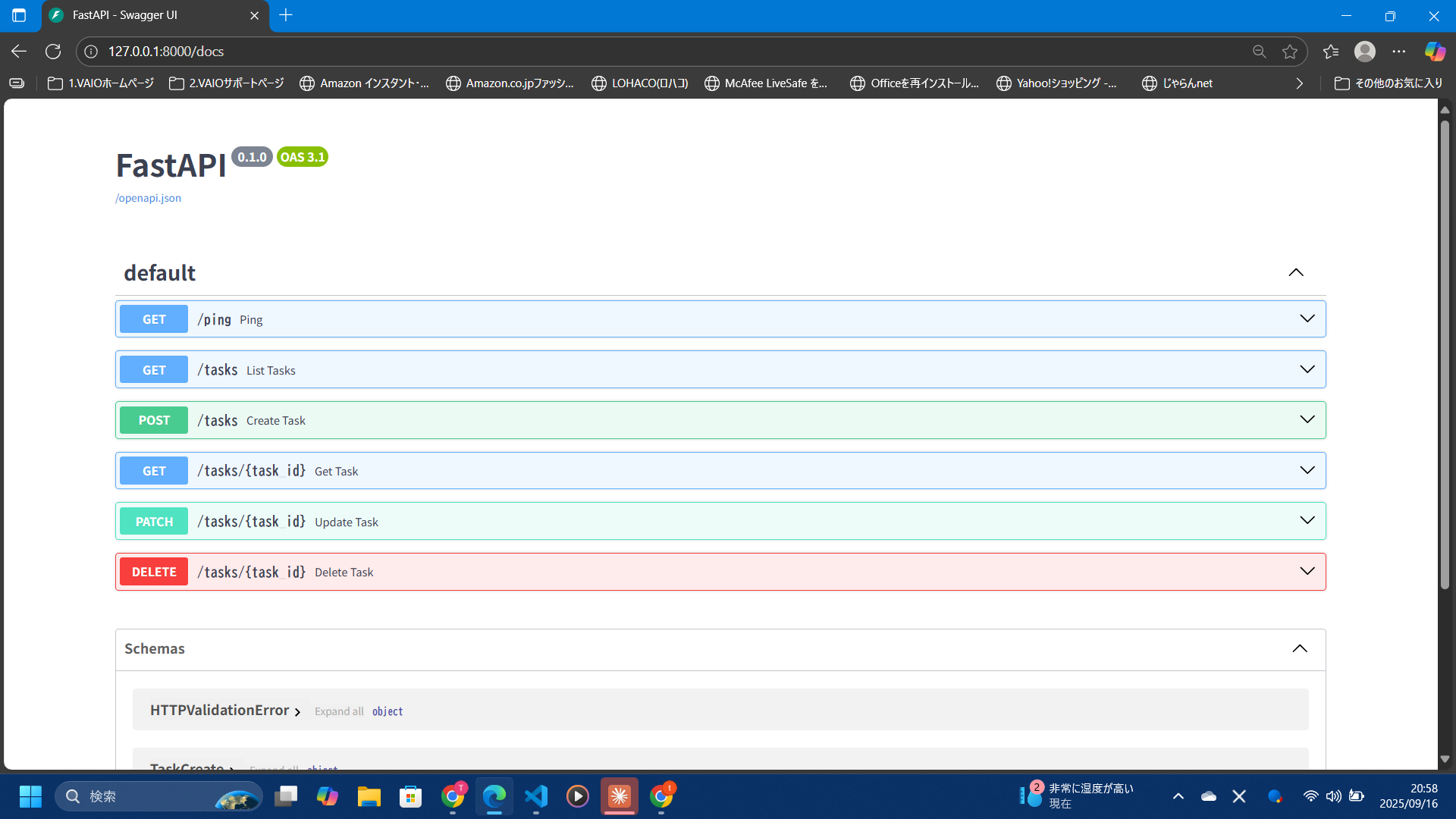Click the weather widget in the taskbar
1456x819 pixels.
click(1077, 795)
